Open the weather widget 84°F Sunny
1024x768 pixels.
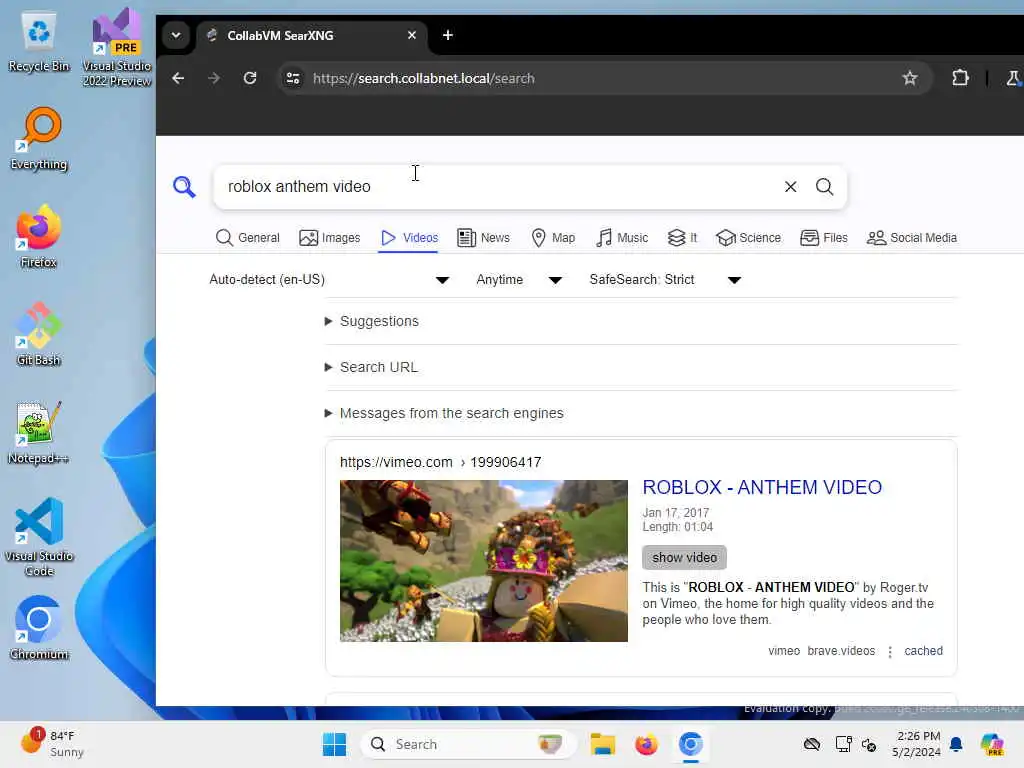pos(52,744)
